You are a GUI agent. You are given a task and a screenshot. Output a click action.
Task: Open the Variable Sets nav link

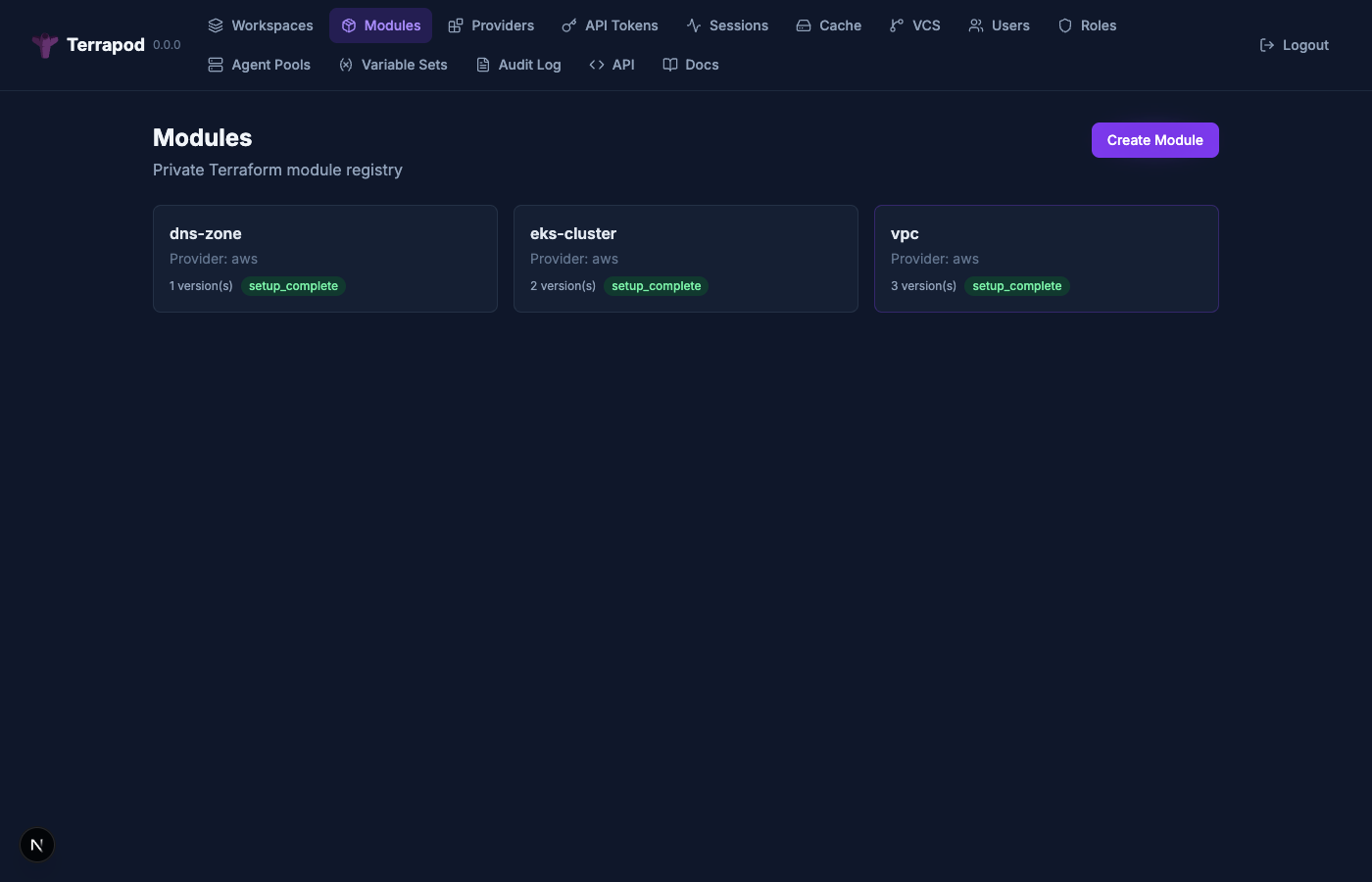(x=393, y=65)
